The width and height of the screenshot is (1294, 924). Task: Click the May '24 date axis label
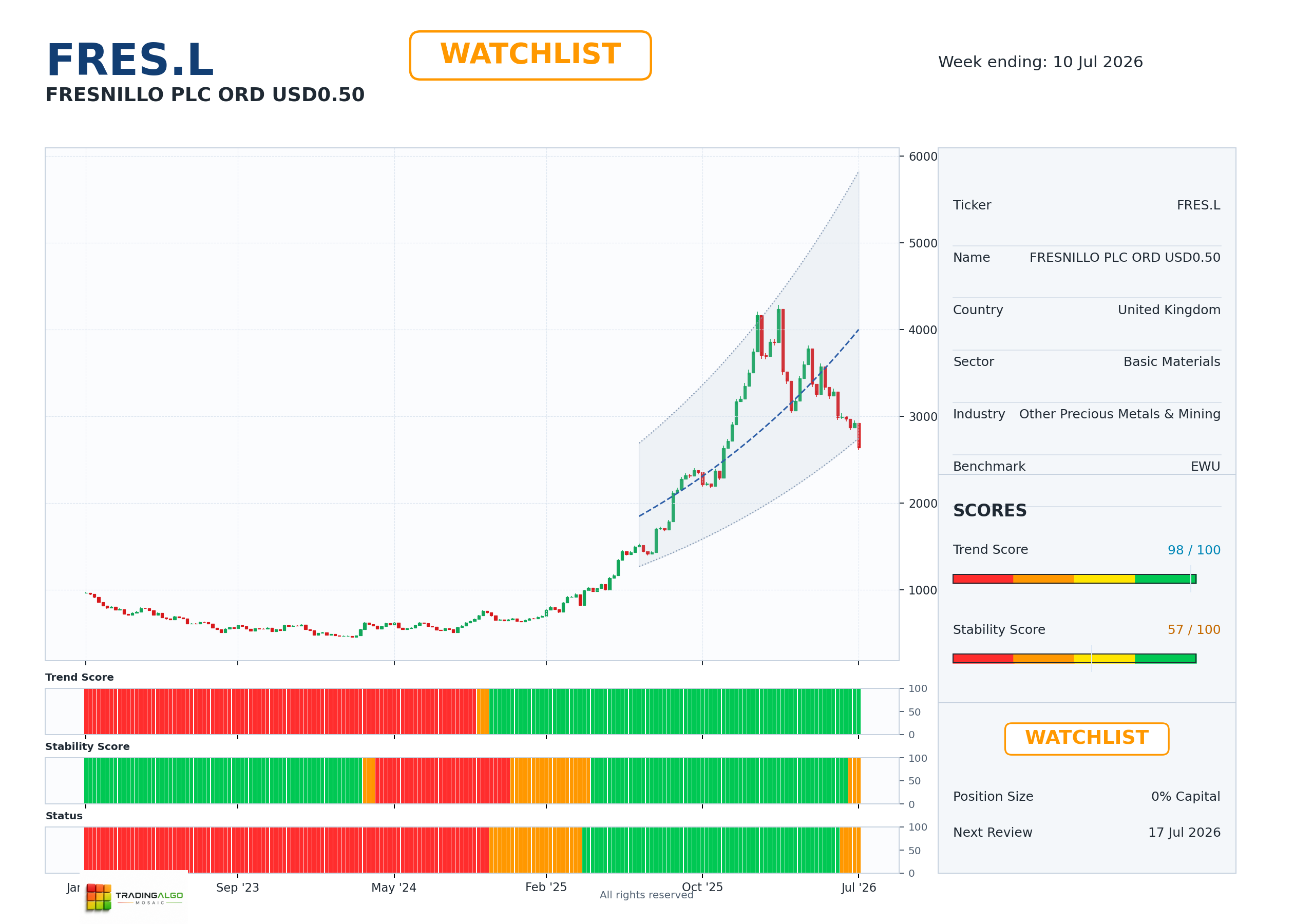(x=394, y=888)
